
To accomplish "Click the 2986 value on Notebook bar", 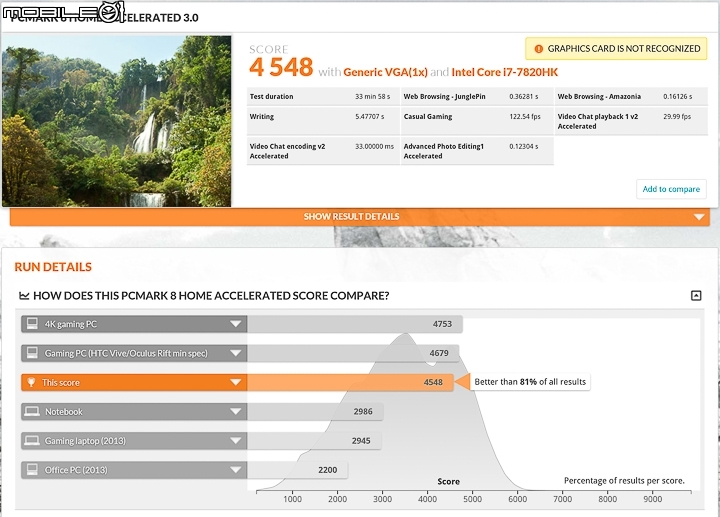I will pyautogui.click(x=363, y=411).
